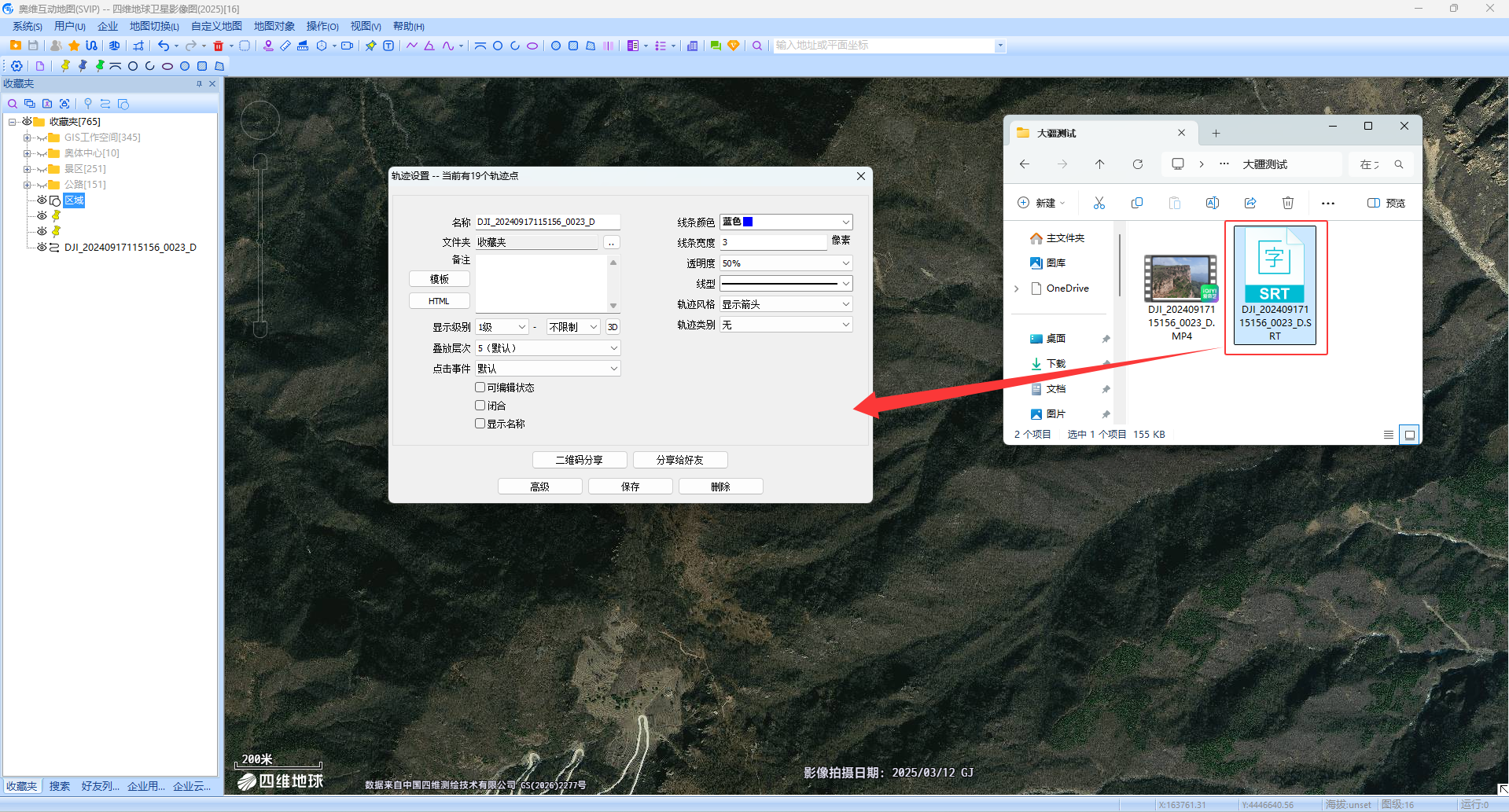This screenshot has width=1509, height=812.
Task: Enable the 可编辑状态 checkbox
Action: click(x=480, y=388)
